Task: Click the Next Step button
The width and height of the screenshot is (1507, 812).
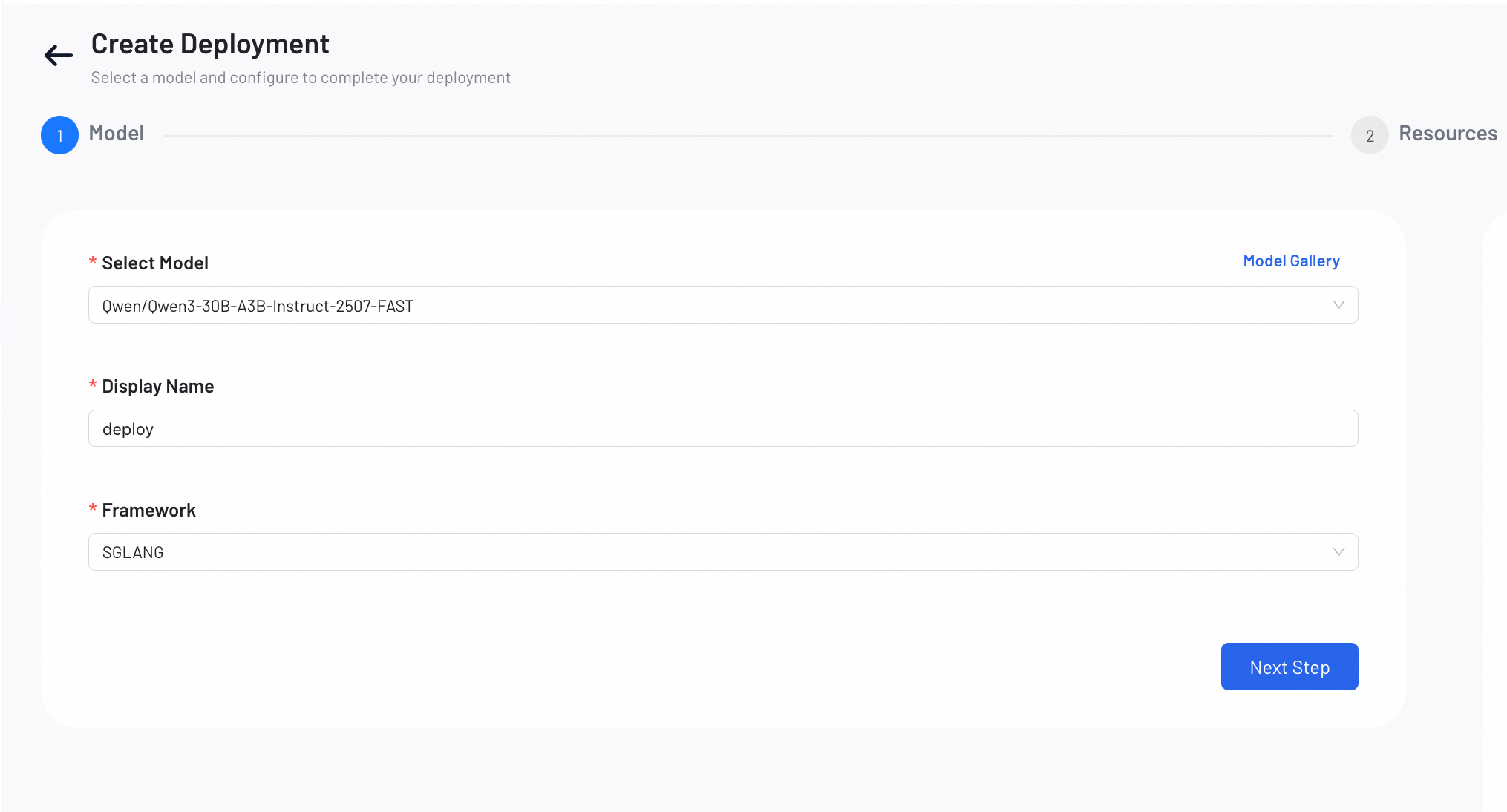Action: point(1289,667)
